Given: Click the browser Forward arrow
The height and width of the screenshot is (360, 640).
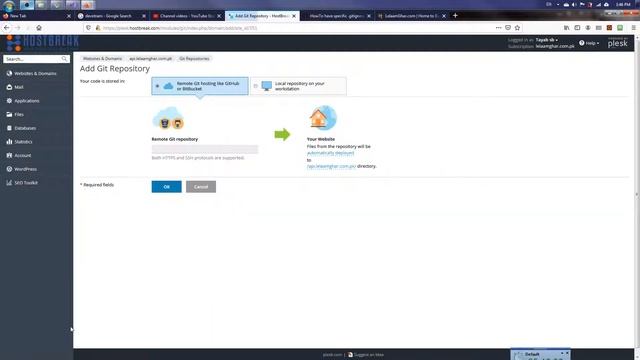Looking at the screenshot, I should pos(18,28).
